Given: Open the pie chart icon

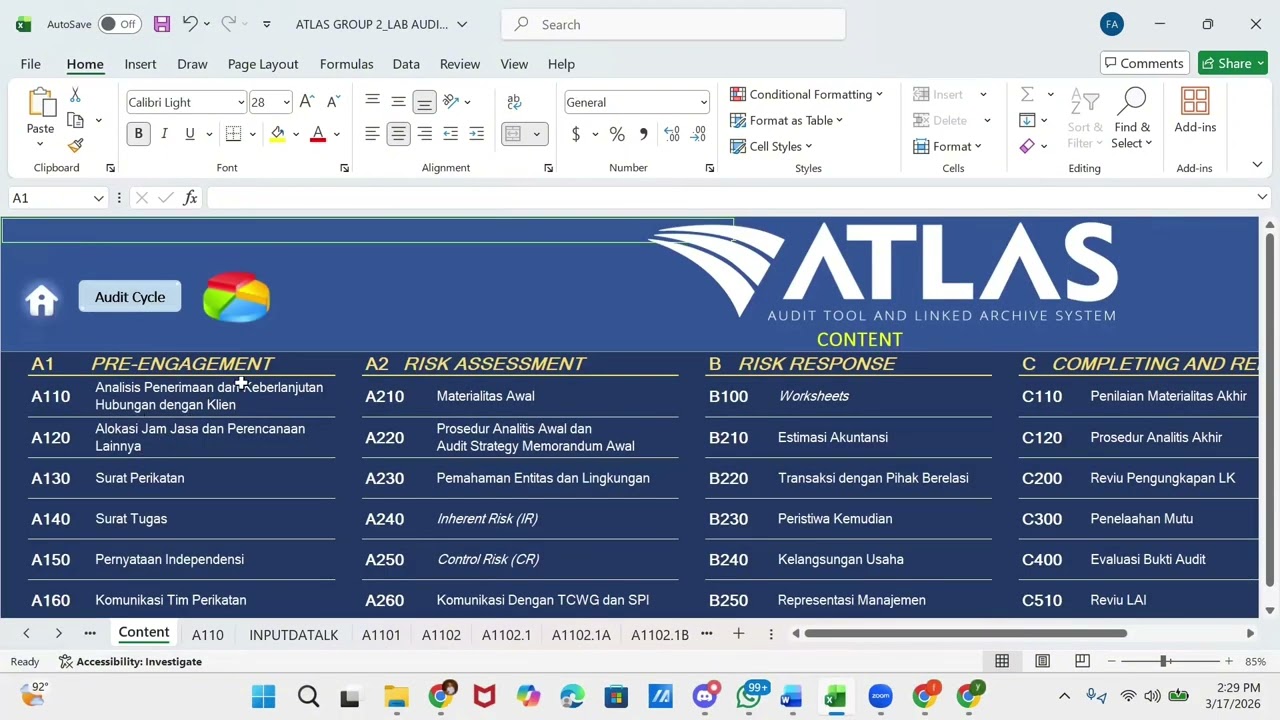Looking at the screenshot, I should click(236, 297).
